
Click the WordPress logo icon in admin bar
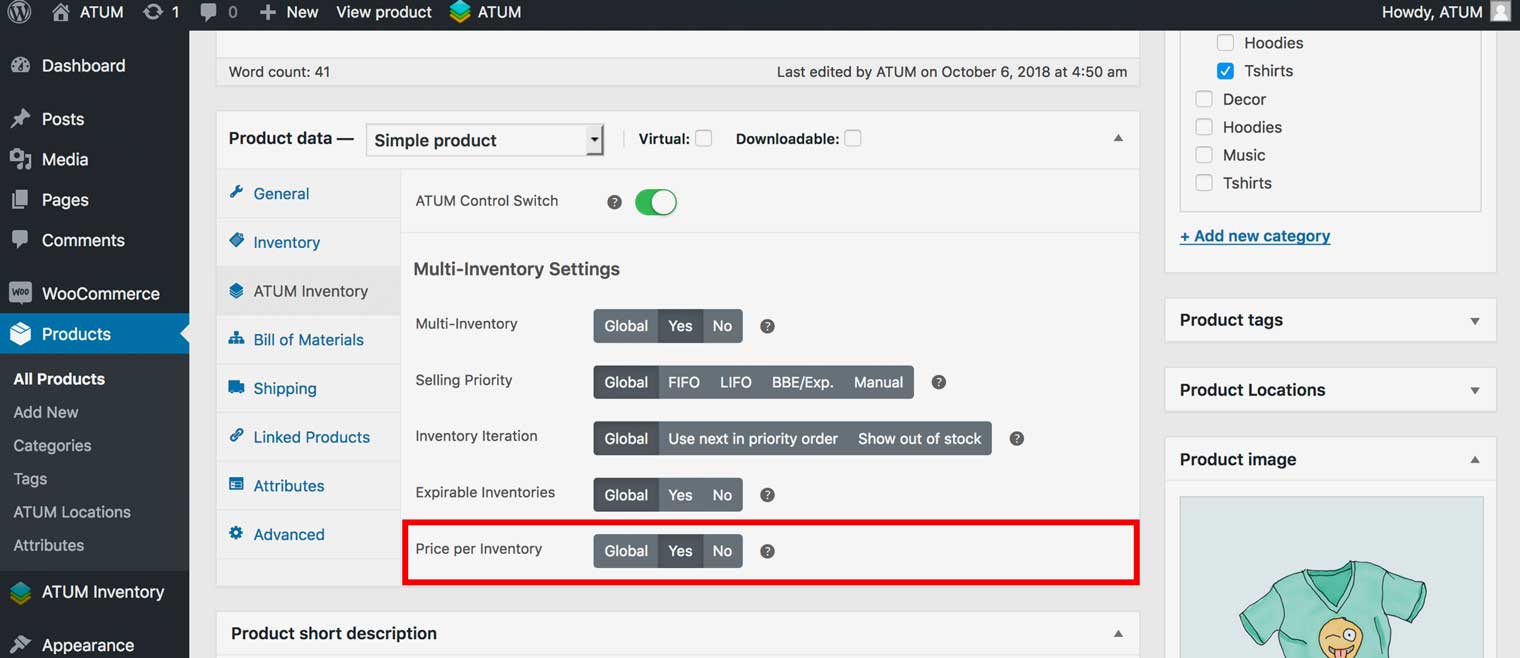(x=19, y=12)
